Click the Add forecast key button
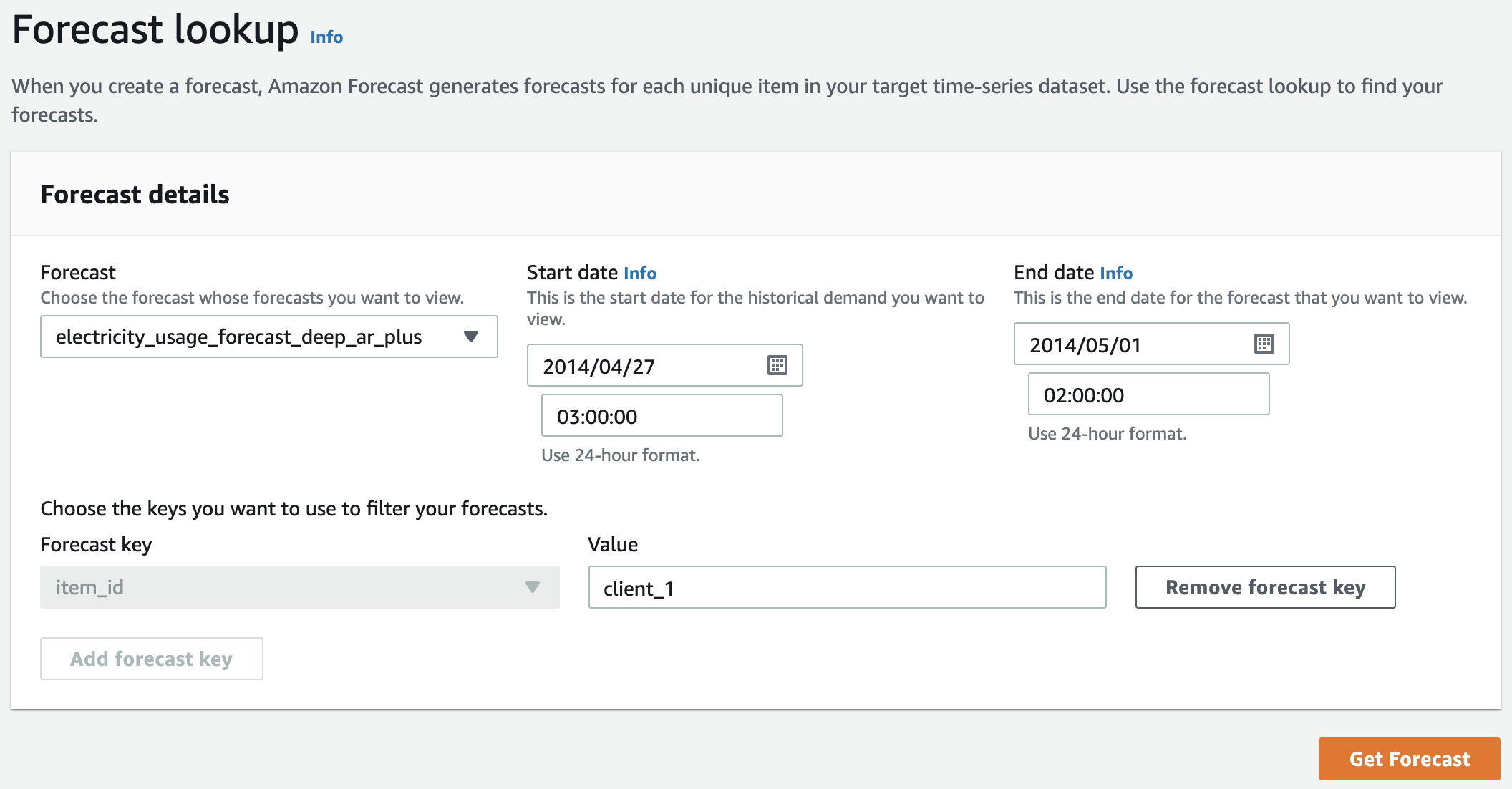Screen dimensions: 1512x789 coord(151,659)
